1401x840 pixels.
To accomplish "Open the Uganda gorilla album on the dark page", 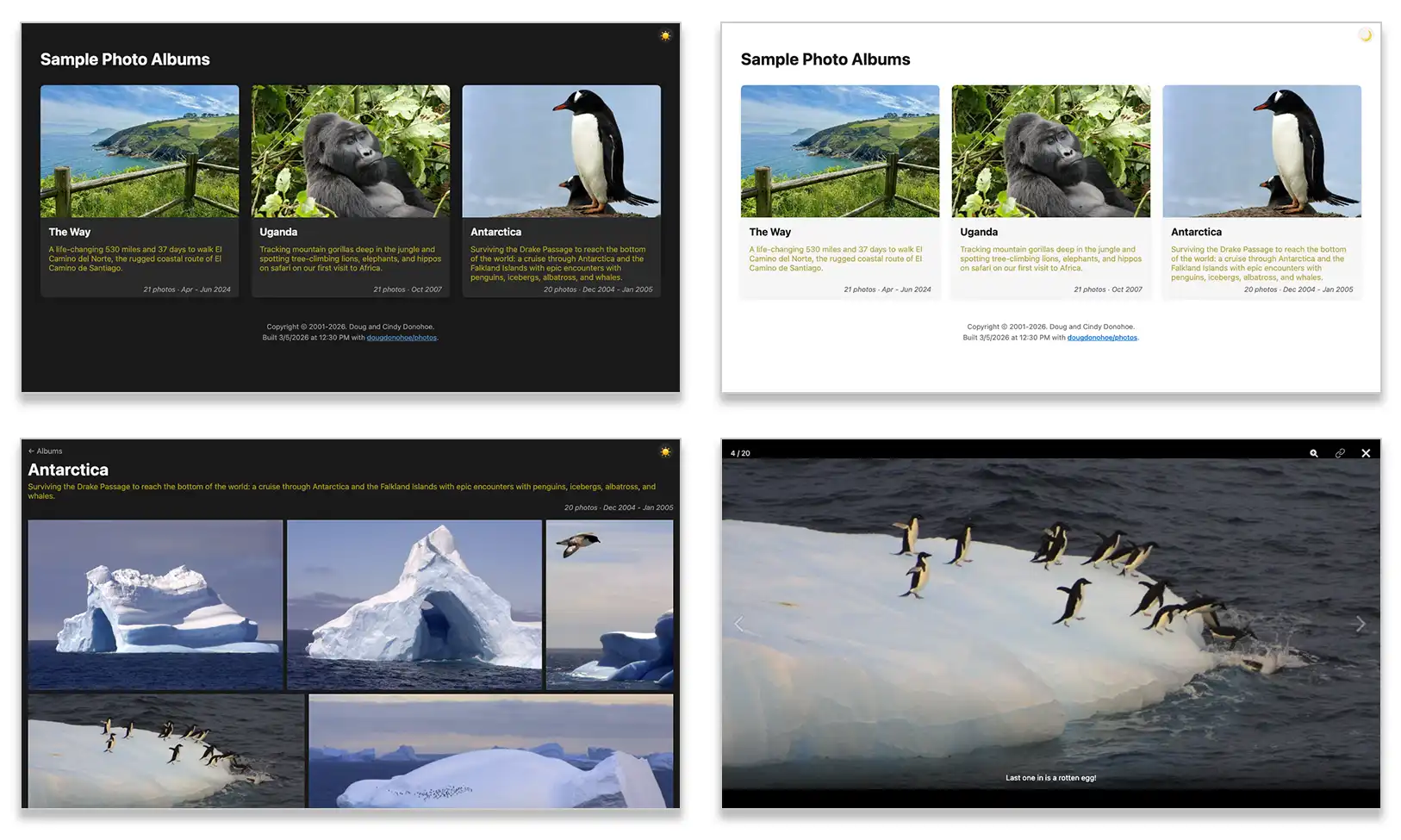I will click(351, 152).
